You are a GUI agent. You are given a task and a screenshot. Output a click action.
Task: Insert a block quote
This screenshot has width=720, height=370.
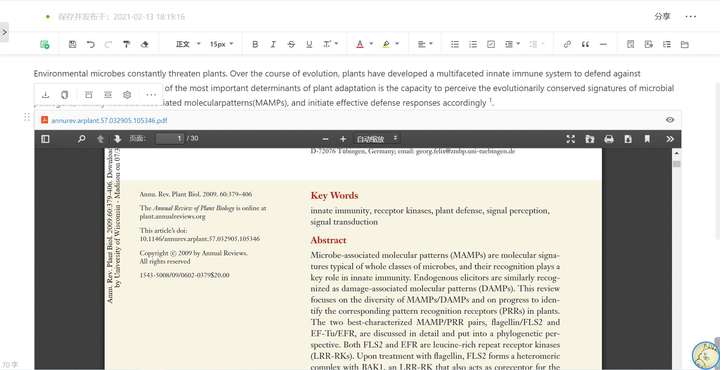coord(585,45)
